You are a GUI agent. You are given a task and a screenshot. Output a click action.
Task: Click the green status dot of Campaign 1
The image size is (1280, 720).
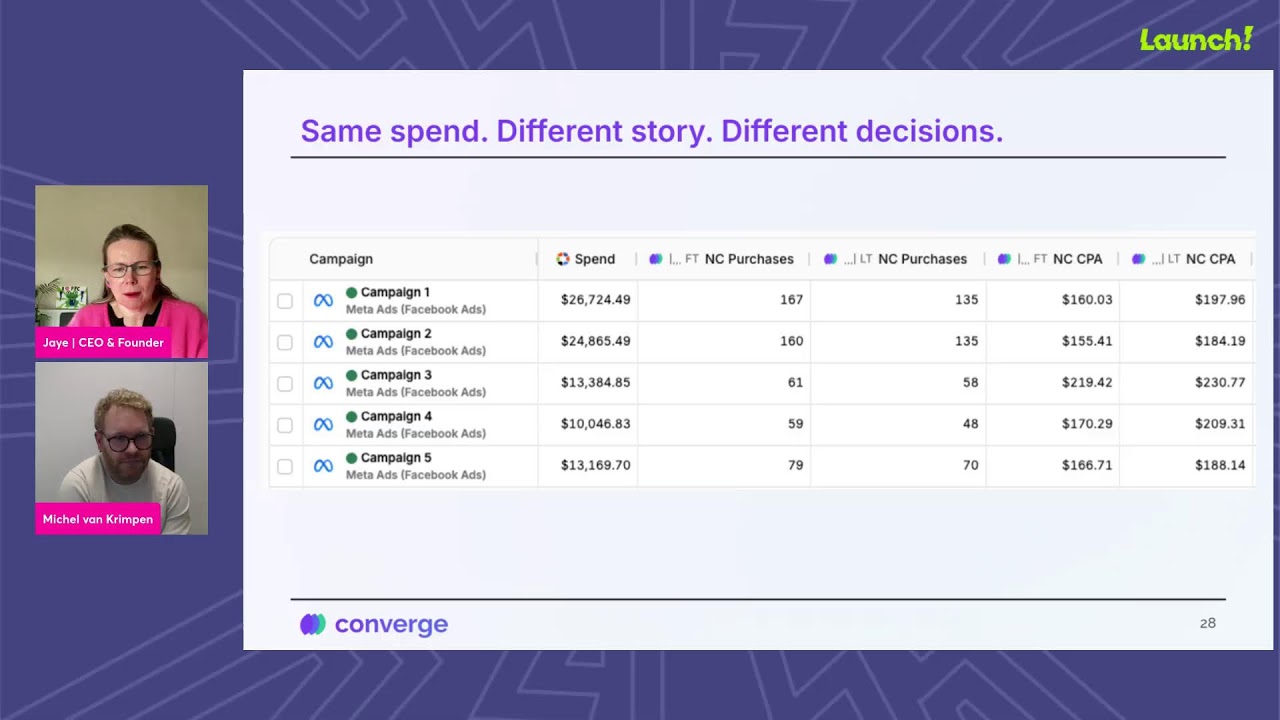click(351, 293)
